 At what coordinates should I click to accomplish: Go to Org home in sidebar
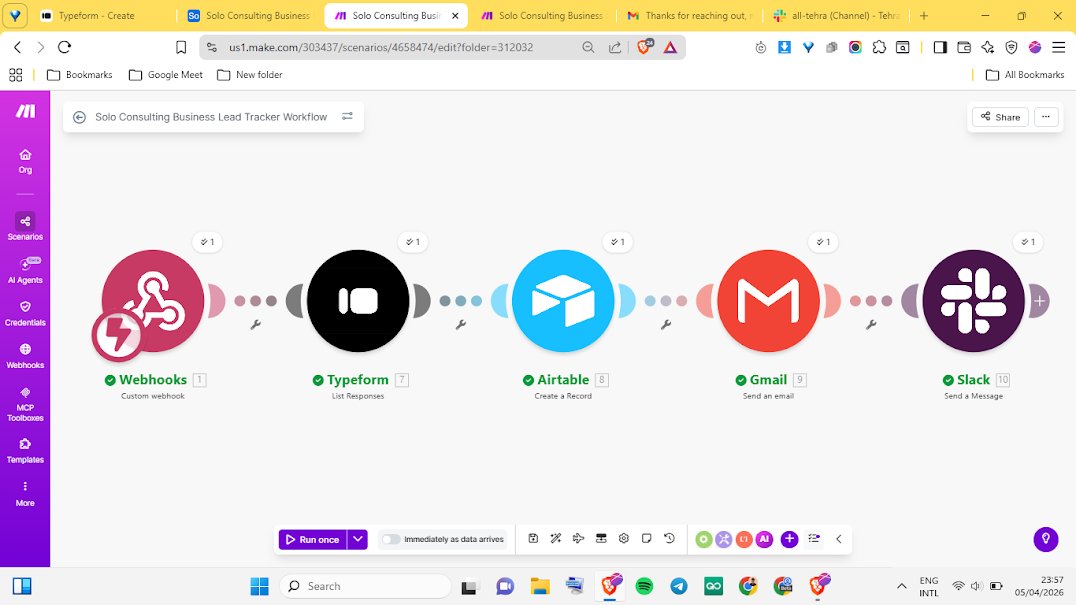click(25, 161)
